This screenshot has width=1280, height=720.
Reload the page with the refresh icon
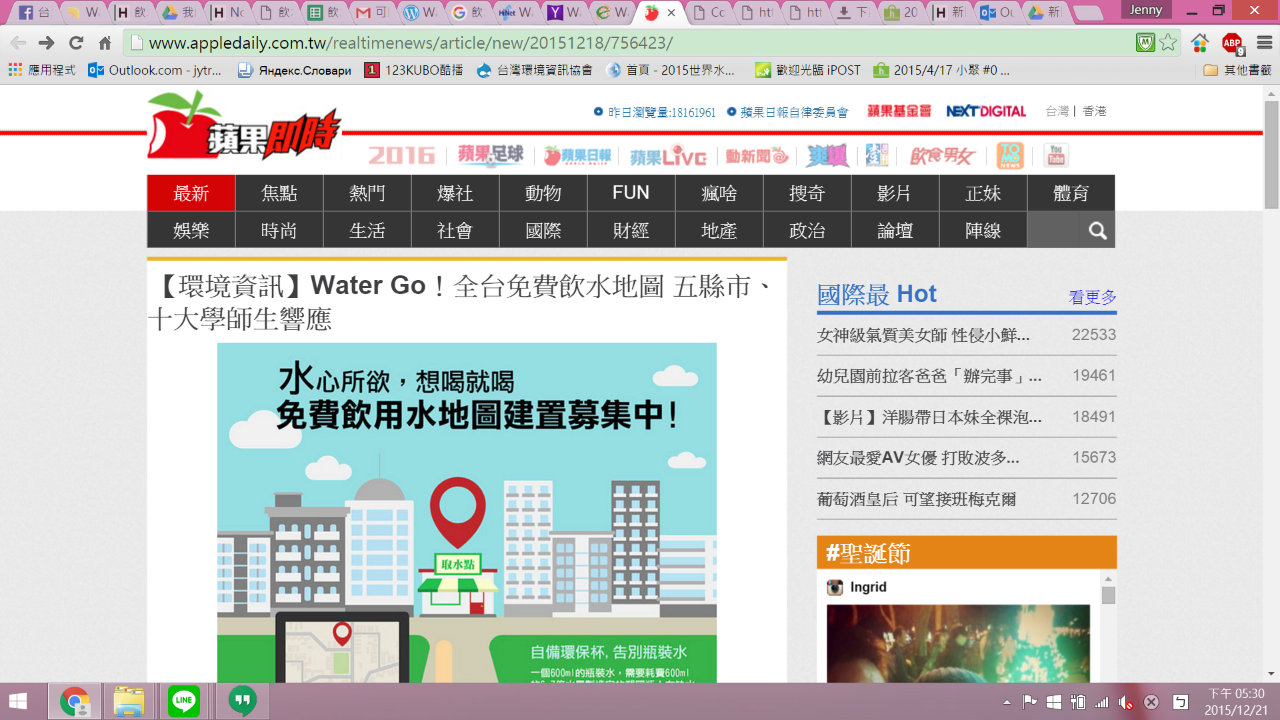76,43
